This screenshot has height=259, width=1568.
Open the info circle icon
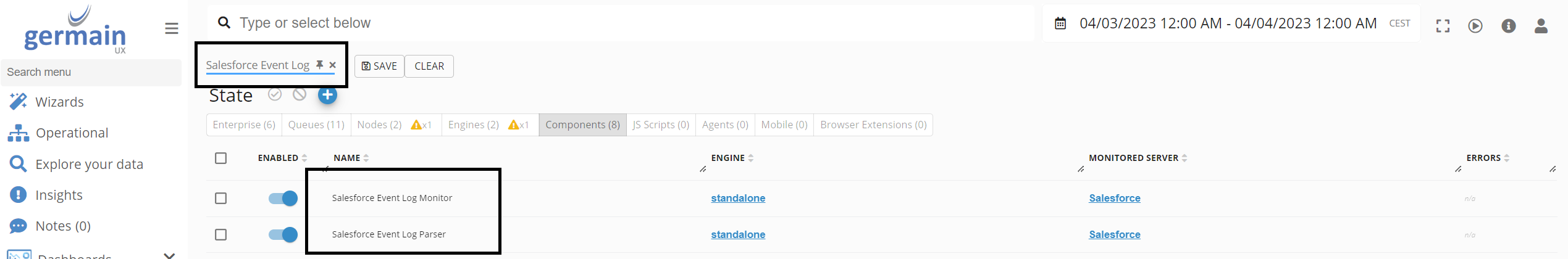tap(1509, 26)
